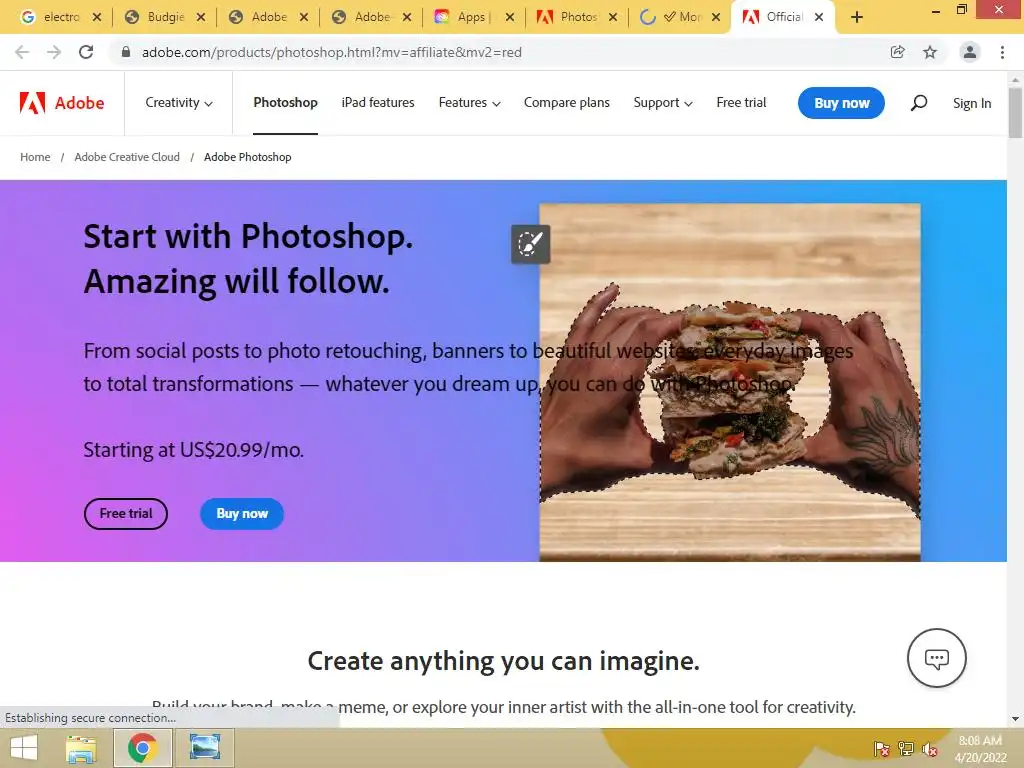Close the 'electro' Google tab
This screenshot has width=1024, height=768.
tap(97, 18)
